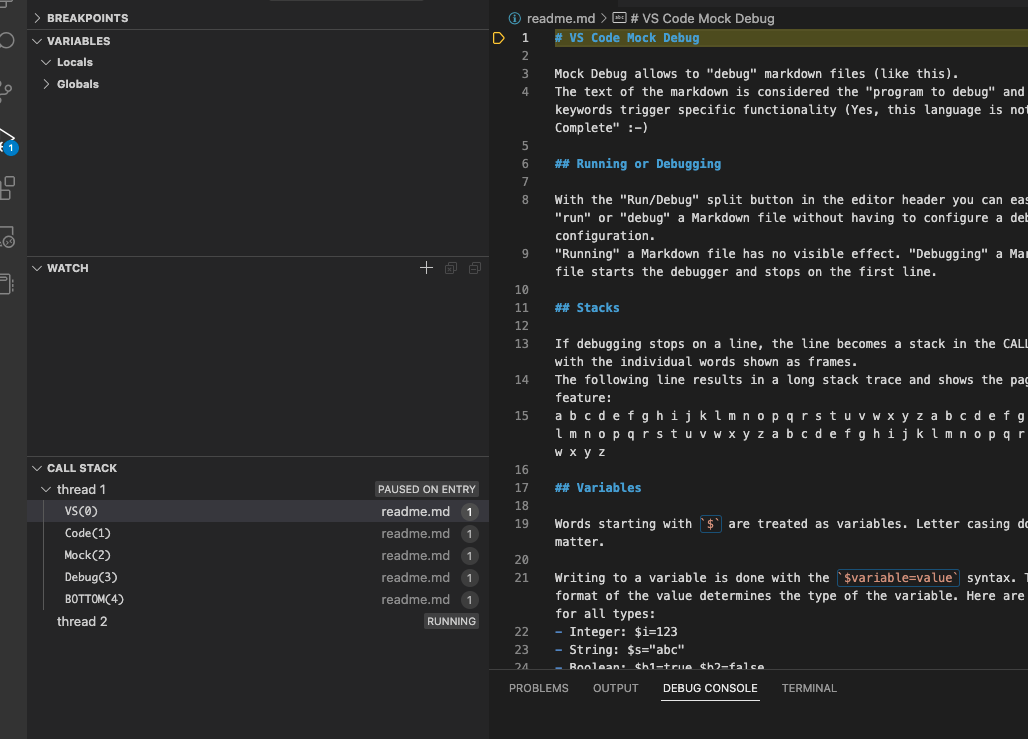Collapse the Call Stack section

point(37,468)
